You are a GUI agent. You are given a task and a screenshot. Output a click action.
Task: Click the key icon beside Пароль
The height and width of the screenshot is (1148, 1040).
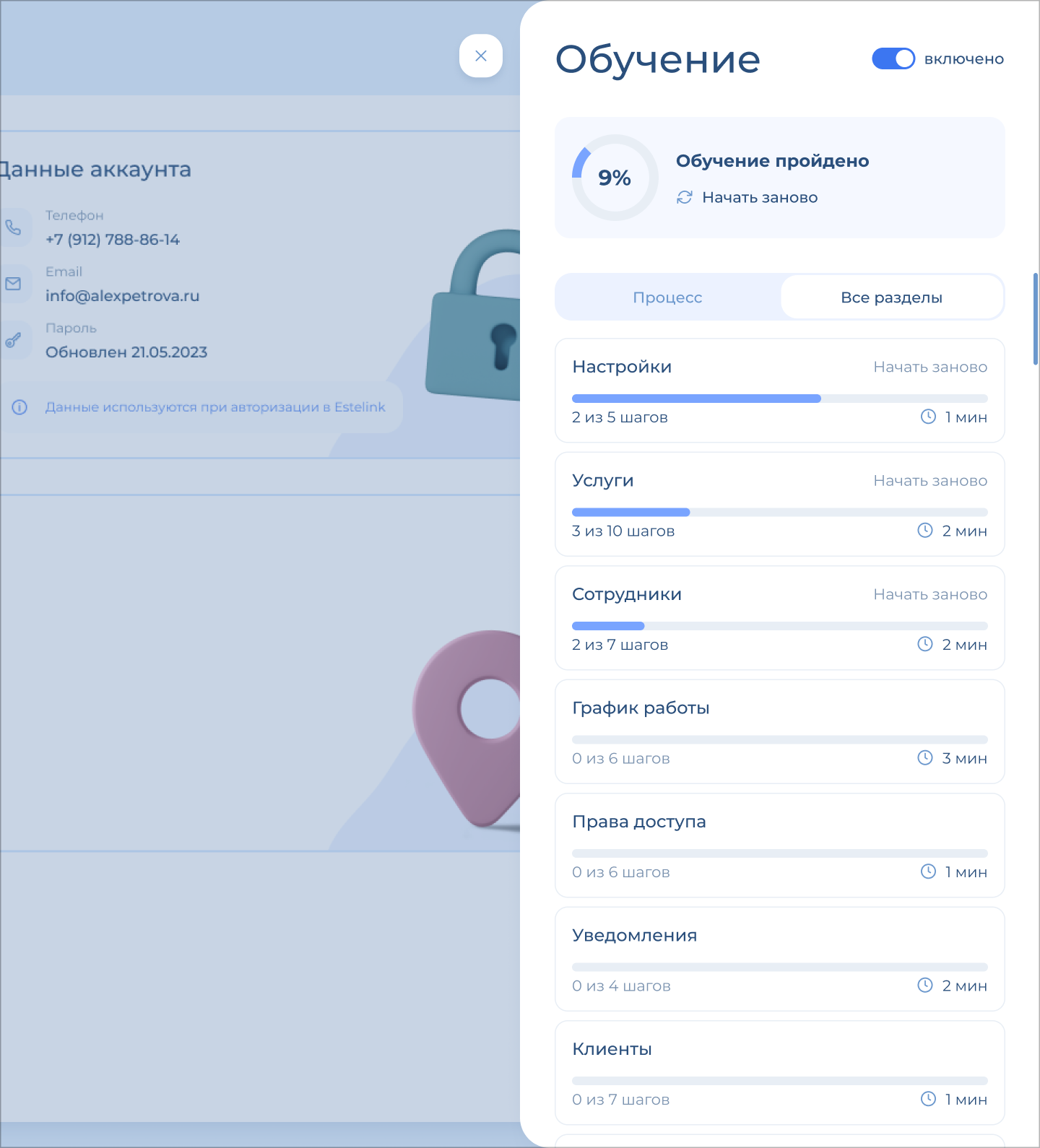pos(14,340)
